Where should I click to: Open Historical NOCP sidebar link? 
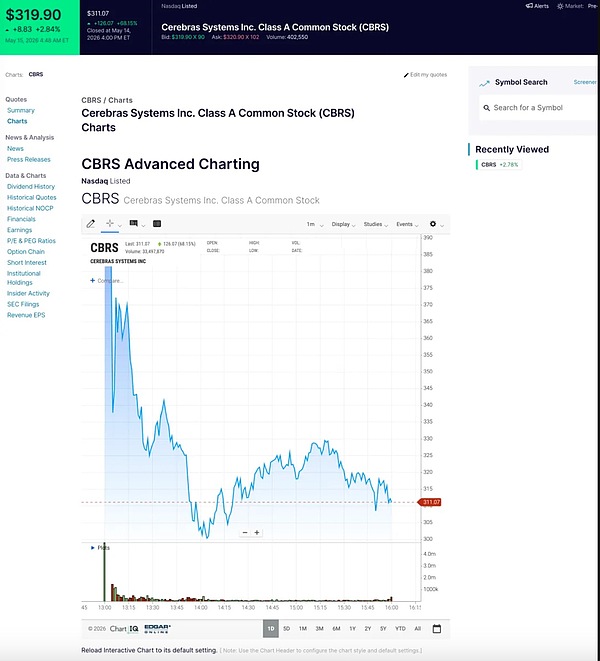30,208
